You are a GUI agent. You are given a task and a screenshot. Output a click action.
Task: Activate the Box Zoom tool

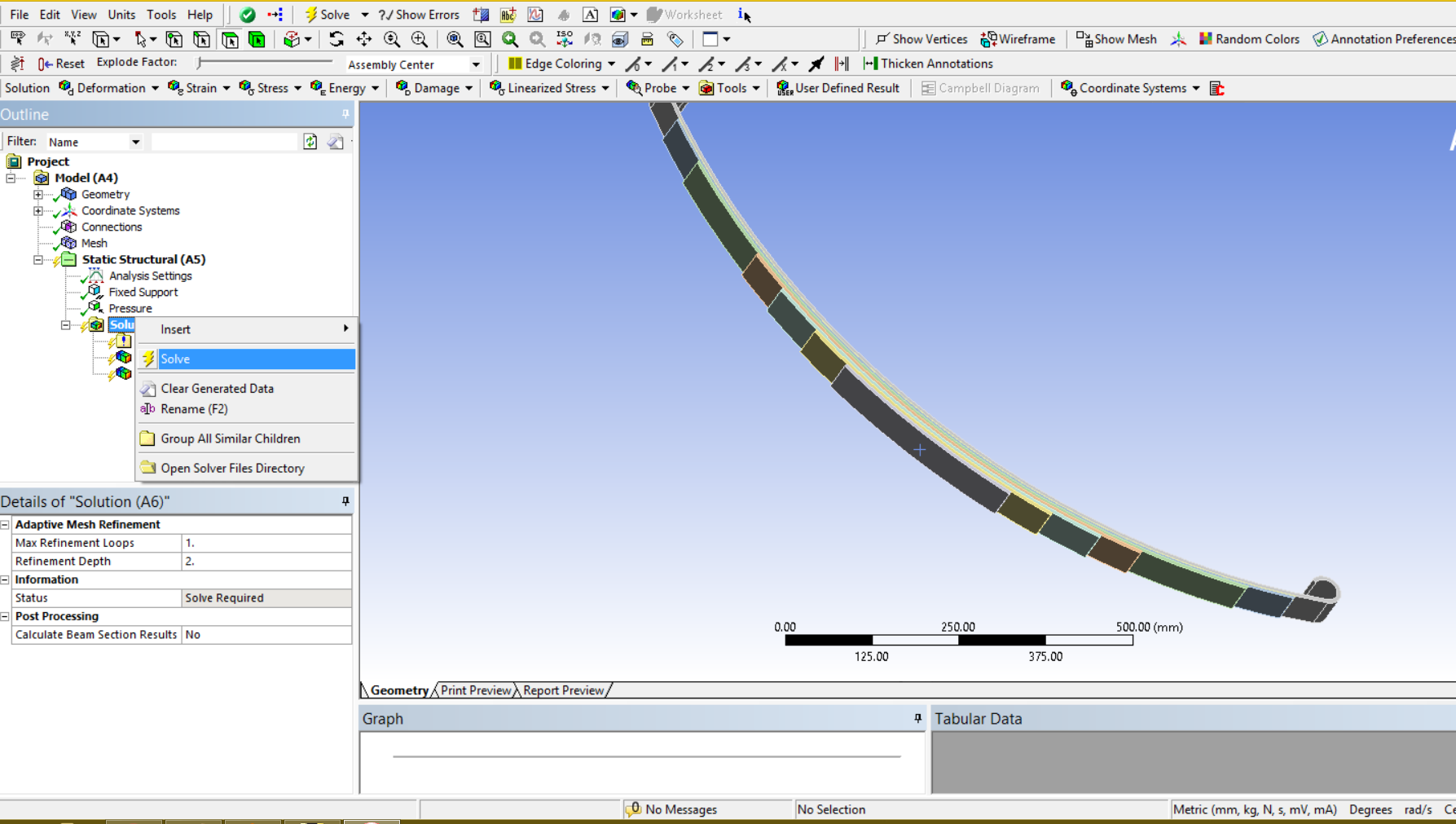click(420, 39)
